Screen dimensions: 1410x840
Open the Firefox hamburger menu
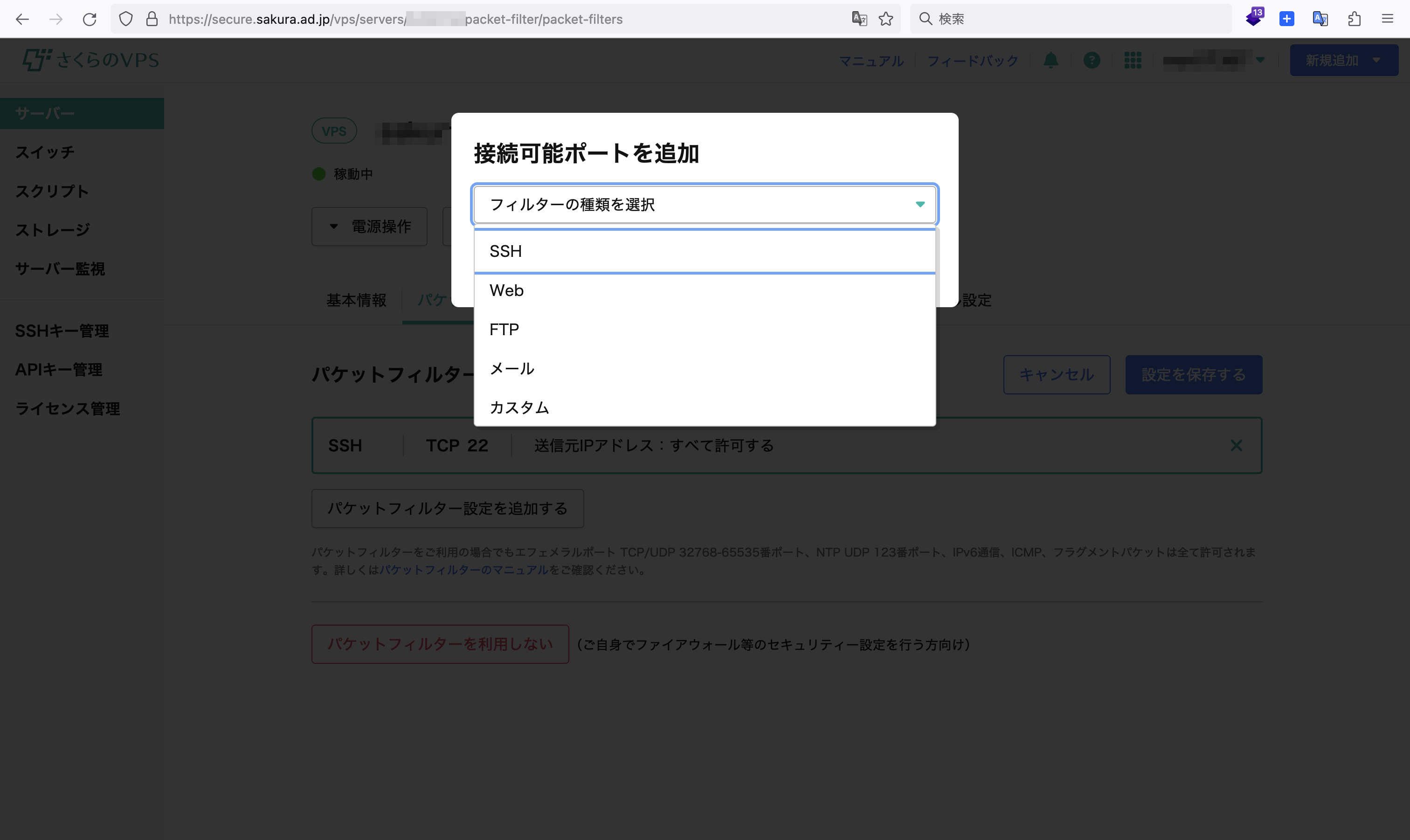coord(1387,19)
